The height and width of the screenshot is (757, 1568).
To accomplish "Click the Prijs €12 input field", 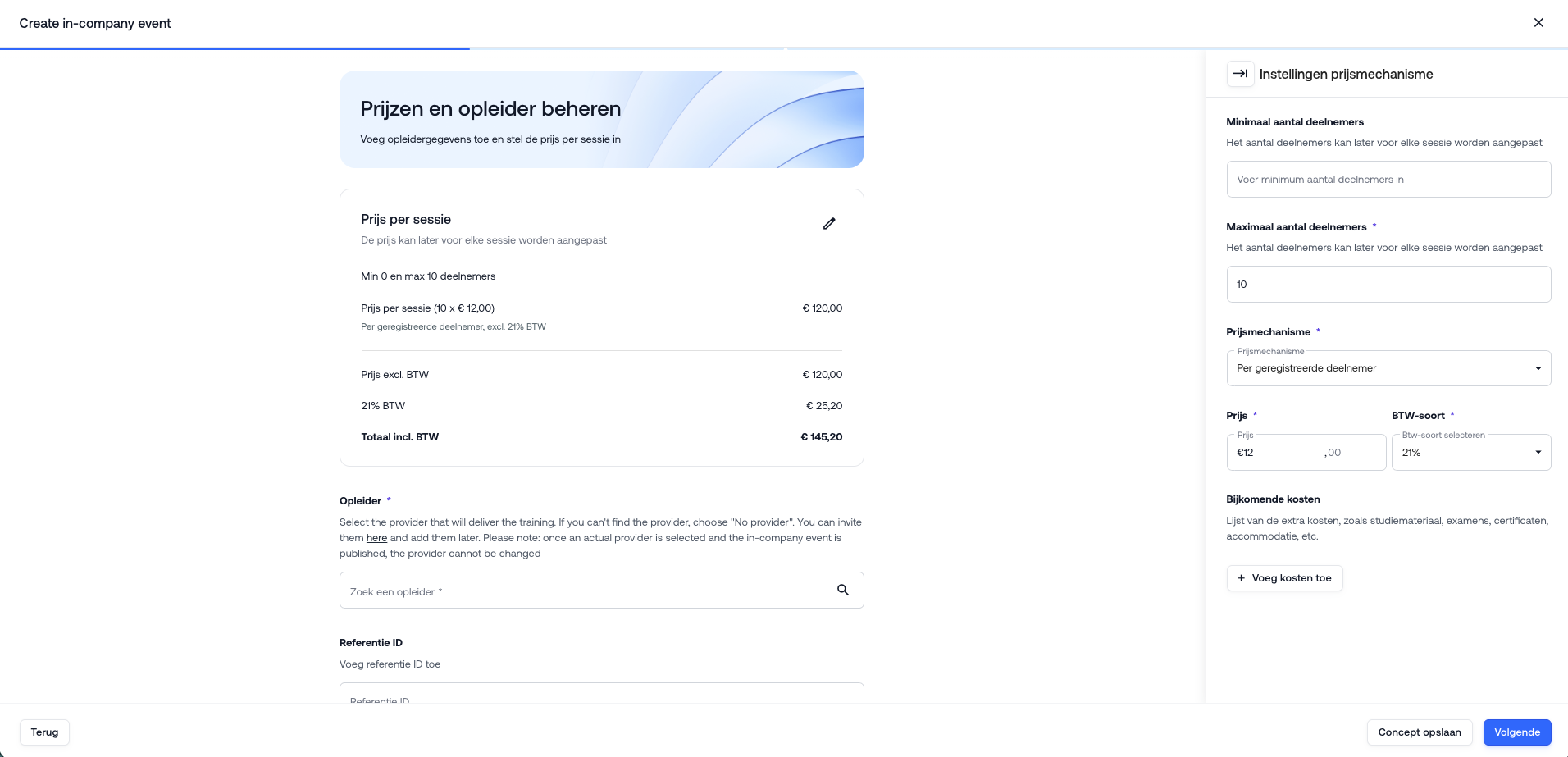I will [1306, 453].
